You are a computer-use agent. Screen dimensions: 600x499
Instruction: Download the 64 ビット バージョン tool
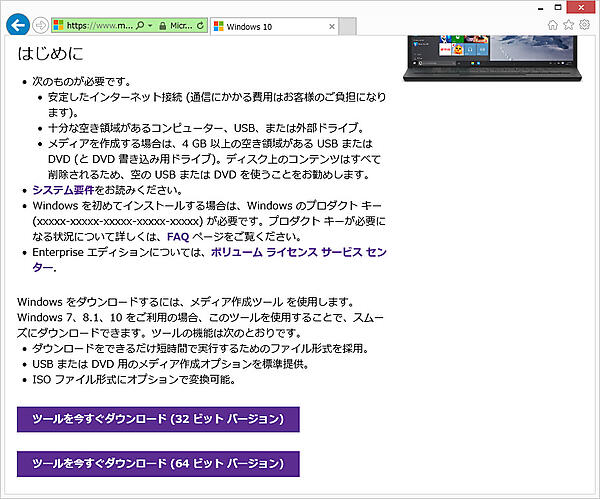pos(158,464)
